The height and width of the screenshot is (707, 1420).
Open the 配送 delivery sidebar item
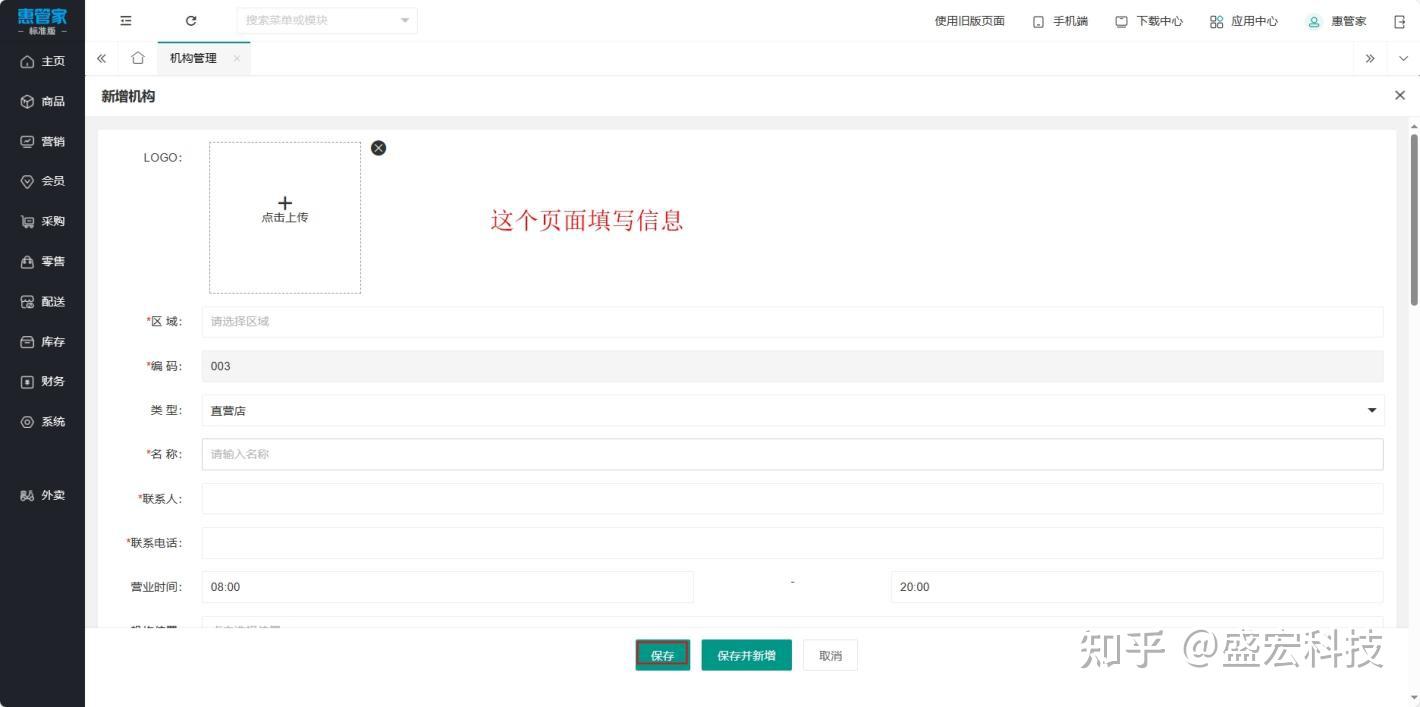[42, 301]
